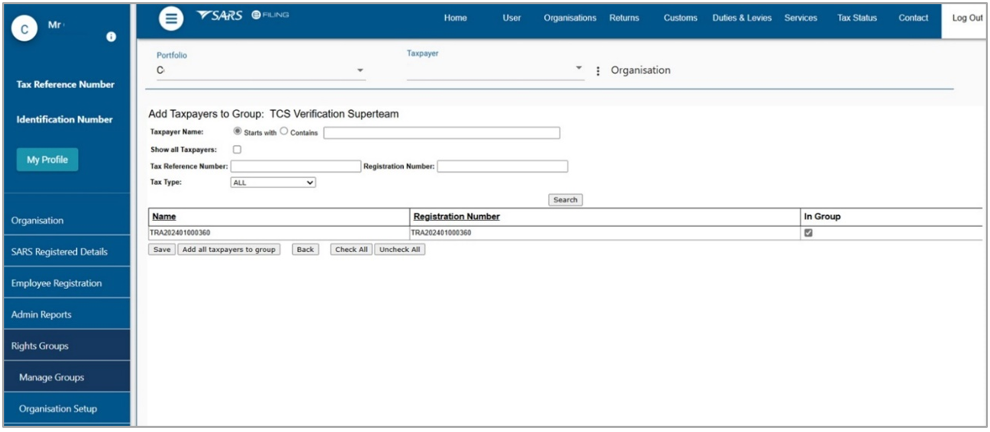Click the Save button
Image resolution: width=990 pixels, height=432 pixels.
[x=162, y=249]
